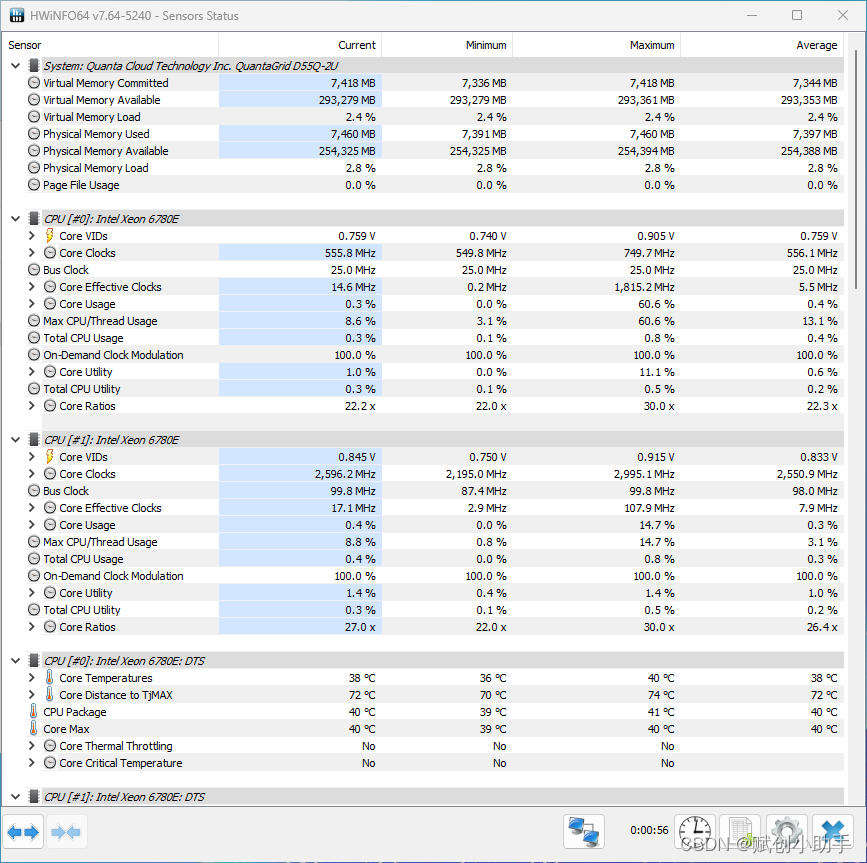Click the close sensors X icon

point(832,831)
